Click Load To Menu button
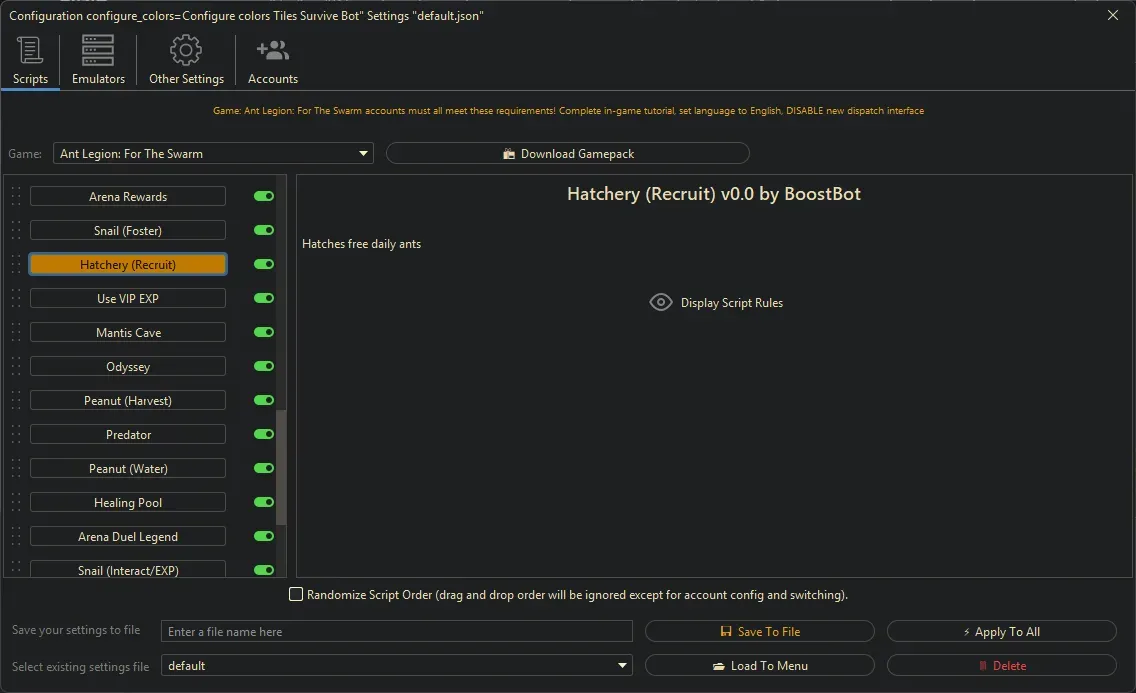The height and width of the screenshot is (693, 1136). [759, 665]
